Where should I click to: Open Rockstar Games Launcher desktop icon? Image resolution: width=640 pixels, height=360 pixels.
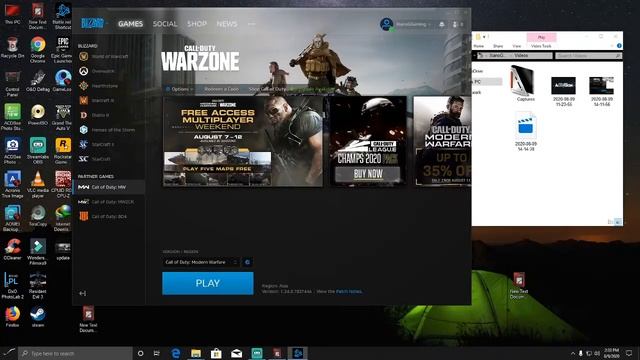pos(63,150)
